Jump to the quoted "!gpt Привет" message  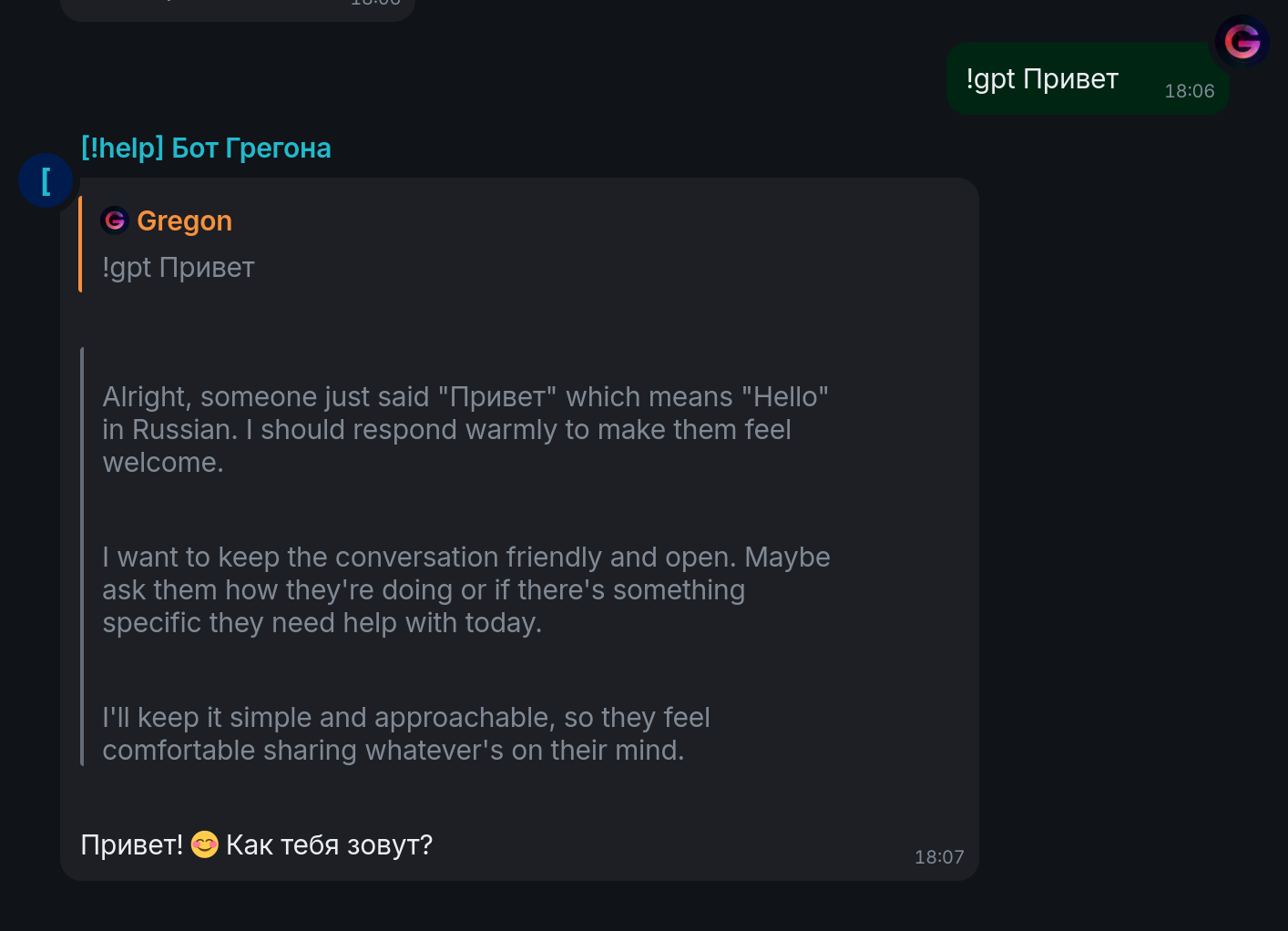point(179,268)
